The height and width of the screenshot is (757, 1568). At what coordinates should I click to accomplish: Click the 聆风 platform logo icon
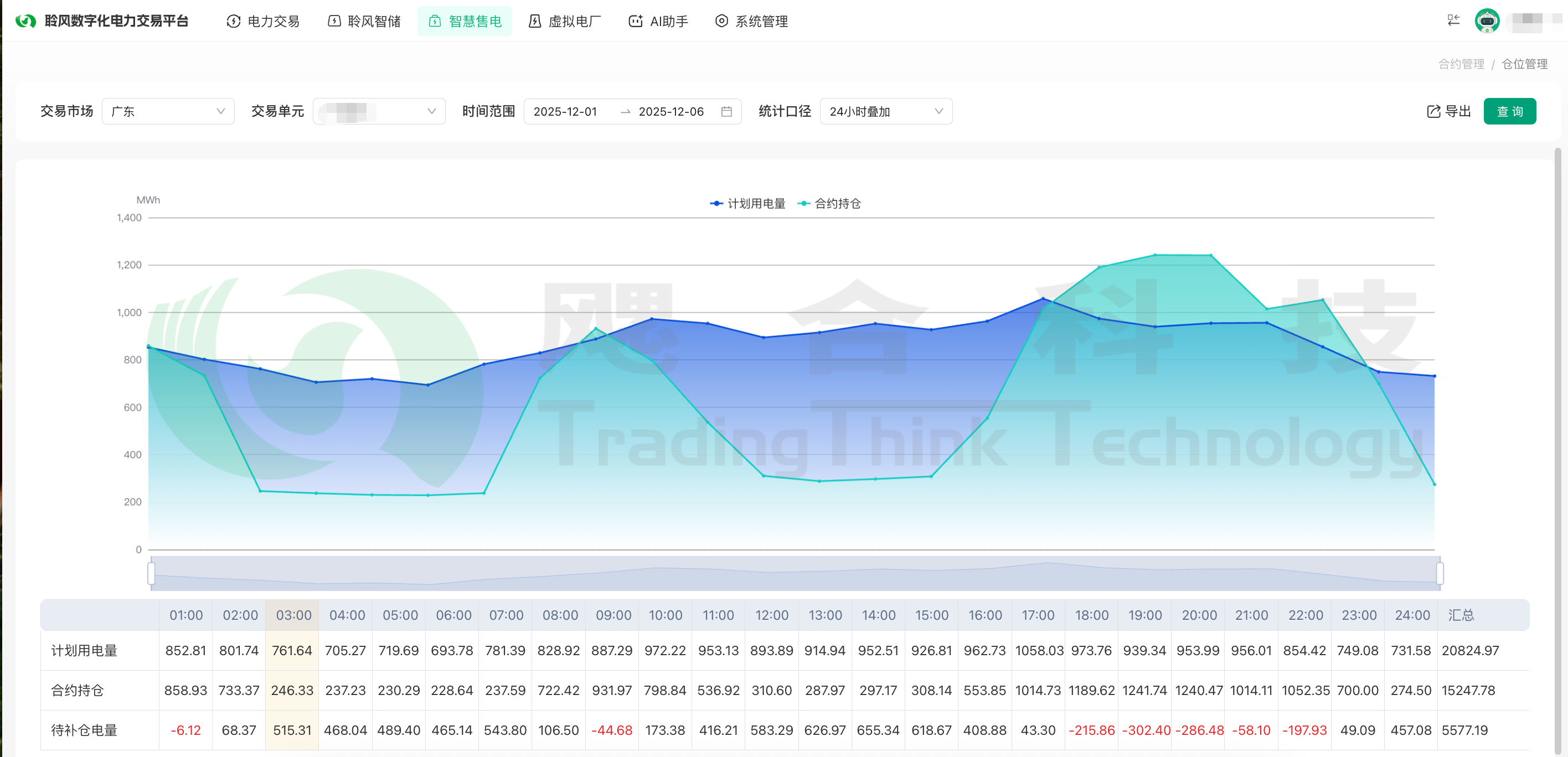25,21
